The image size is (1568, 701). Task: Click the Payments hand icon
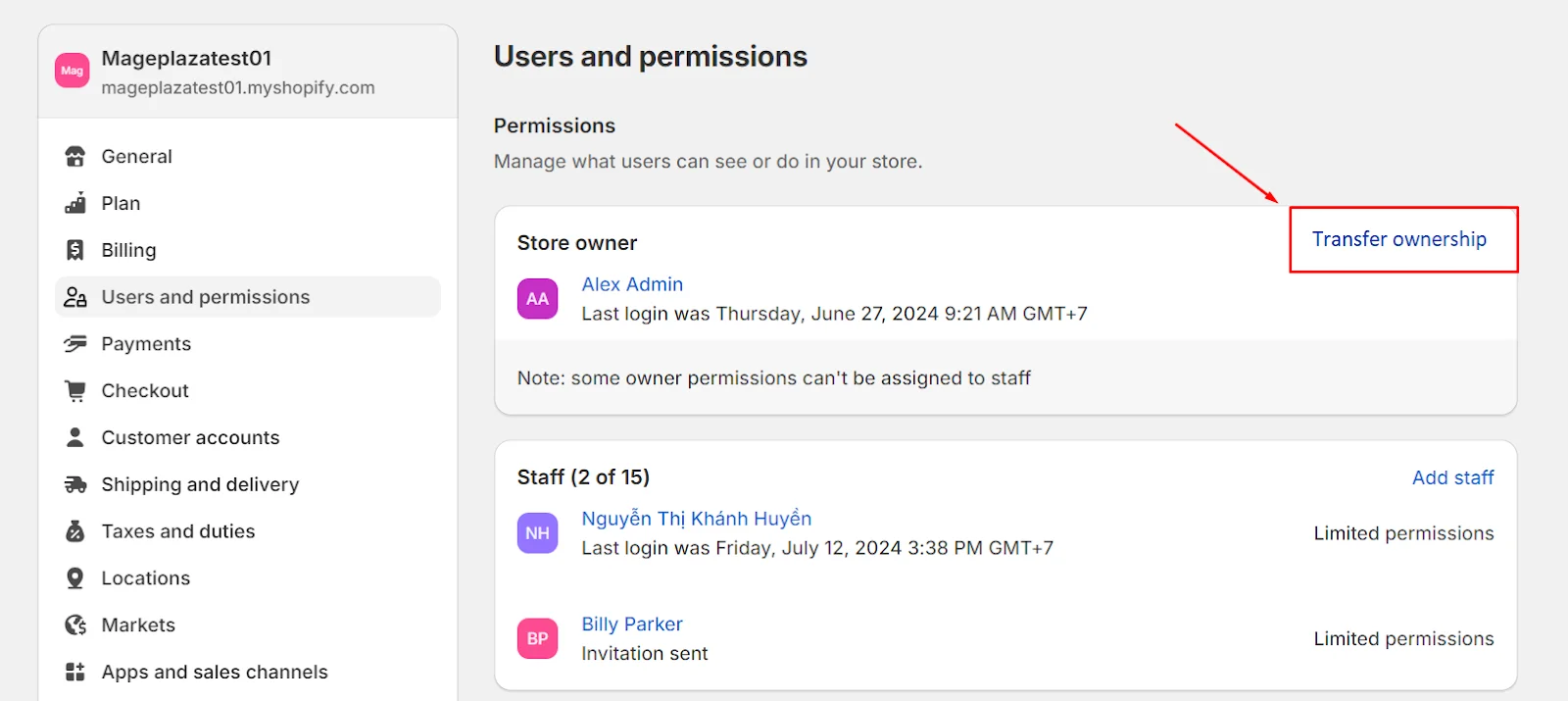coord(75,344)
